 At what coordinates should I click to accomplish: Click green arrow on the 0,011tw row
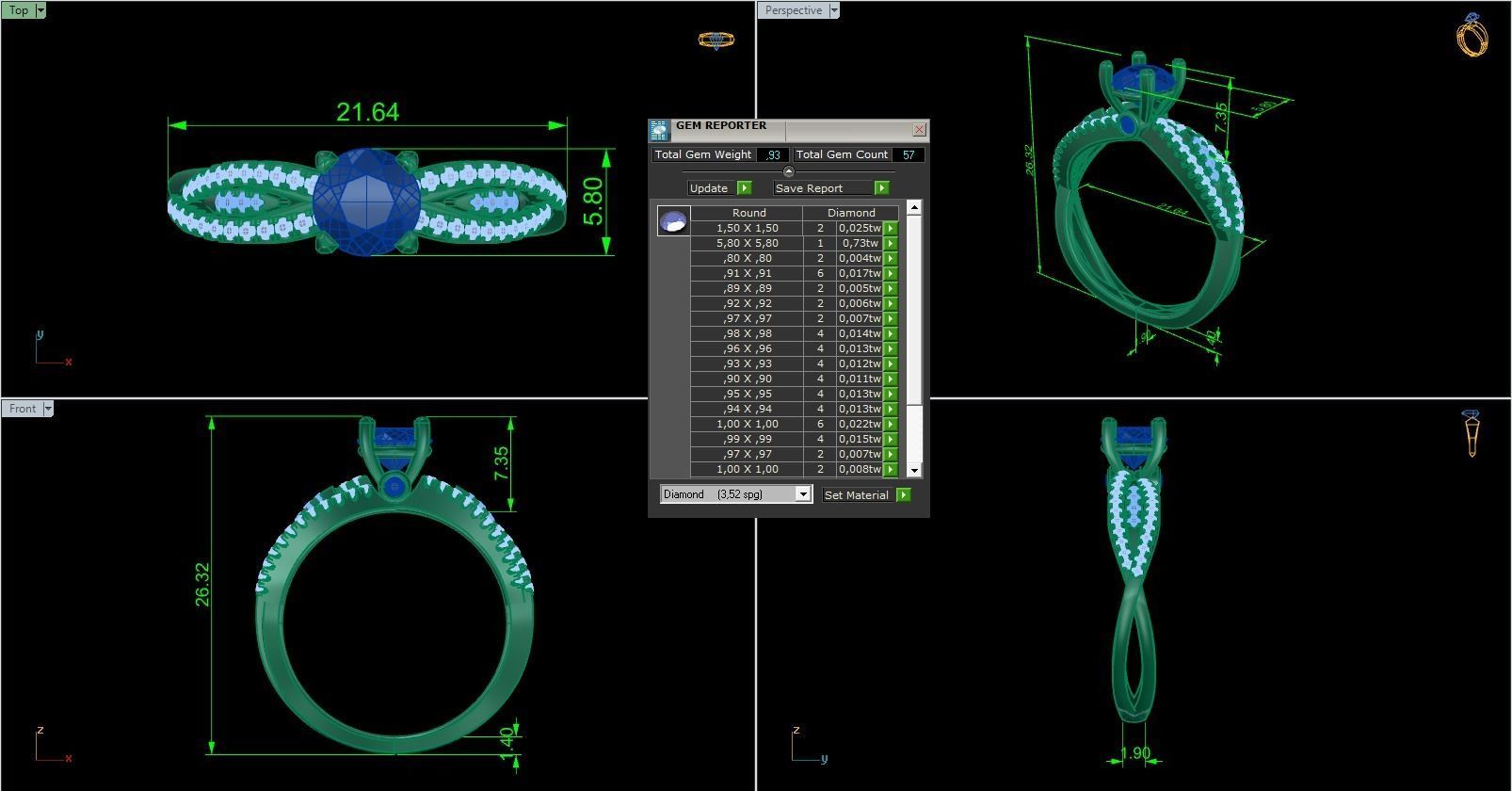[x=891, y=379]
